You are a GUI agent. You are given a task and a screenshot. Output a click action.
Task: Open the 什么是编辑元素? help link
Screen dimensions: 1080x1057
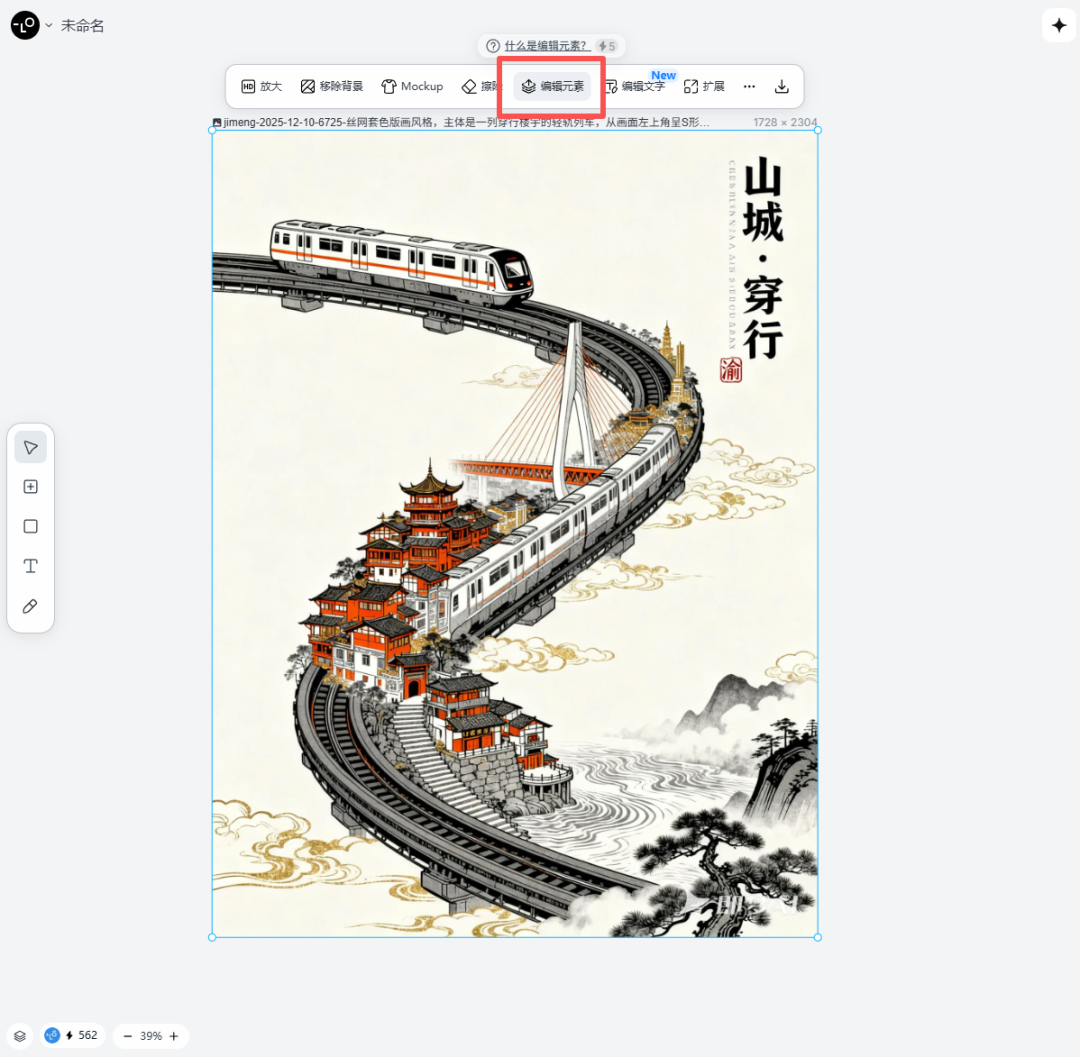pyautogui.click(x=546, y=46)
